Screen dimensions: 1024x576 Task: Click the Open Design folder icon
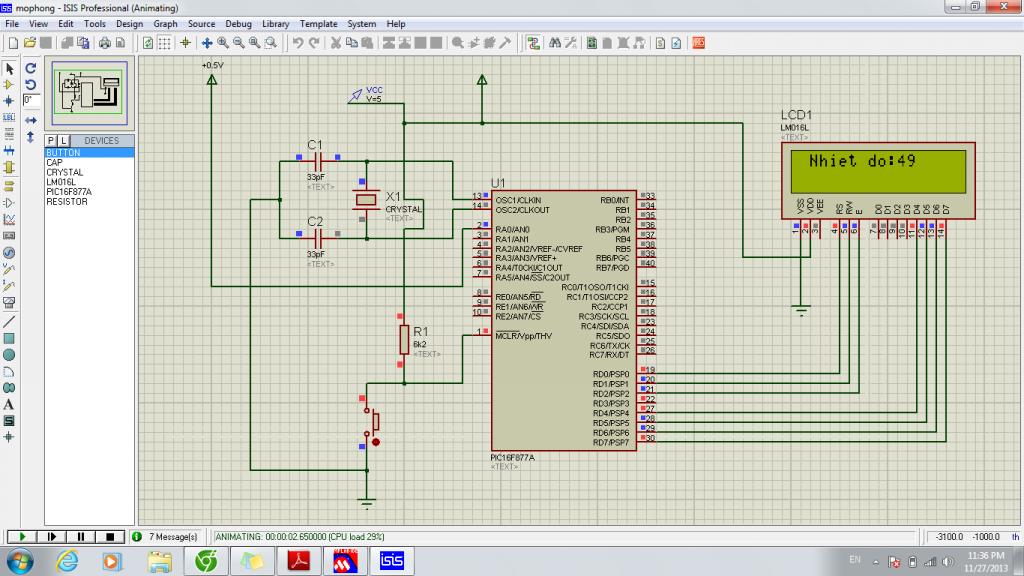click(30, 43)
